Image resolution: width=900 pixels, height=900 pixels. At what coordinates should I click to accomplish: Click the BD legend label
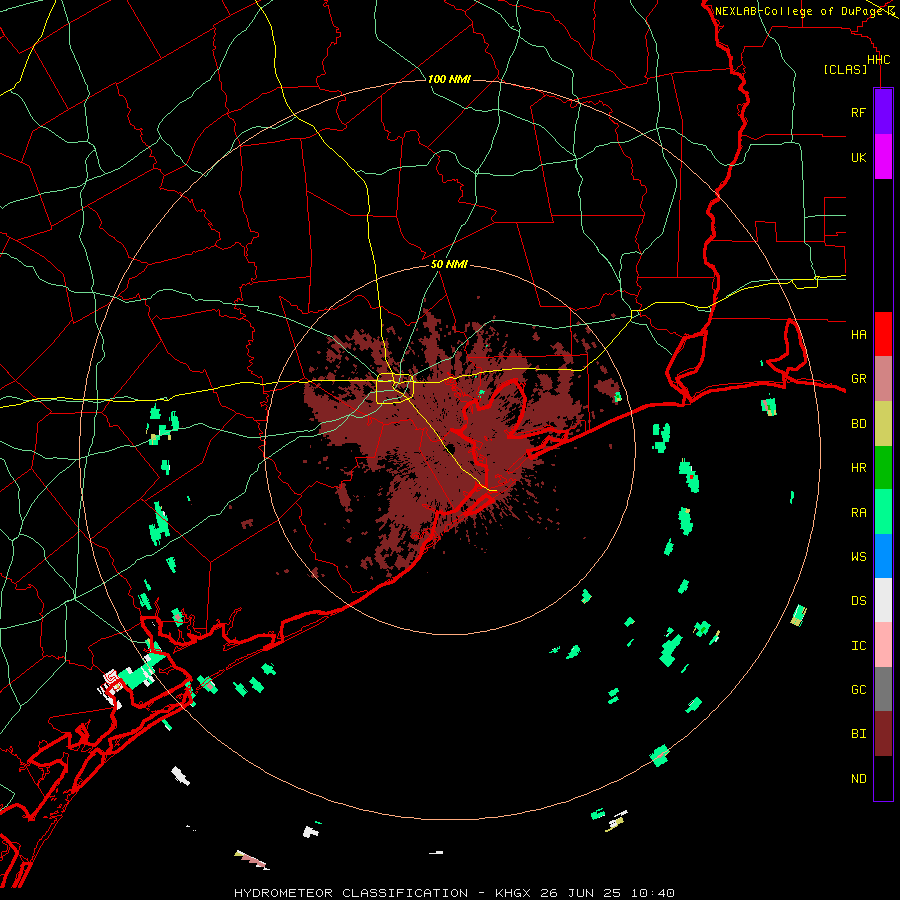pos(858,424)
